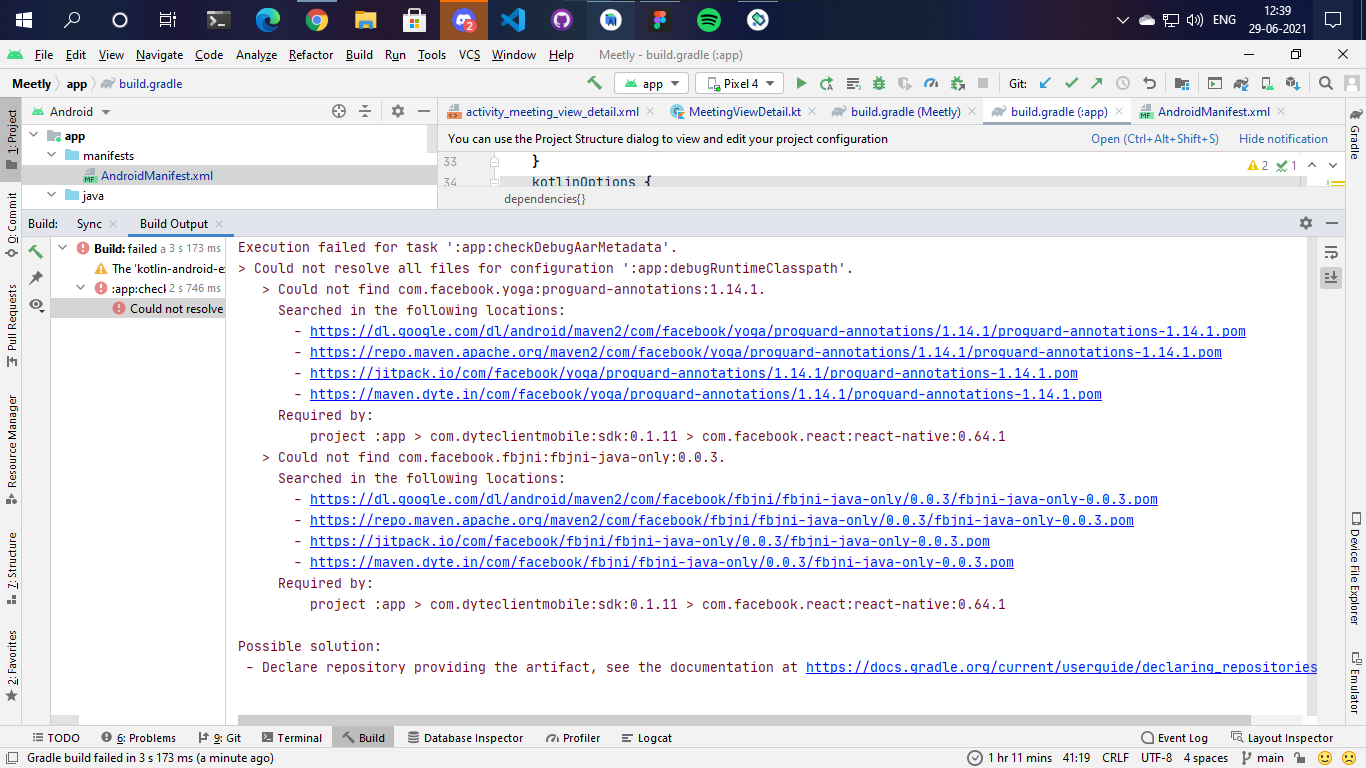1366x768 pixels.
Task: Click Apply Changes and Restart Activity icon
Action: pyautogui.click(x=827, y=84)
